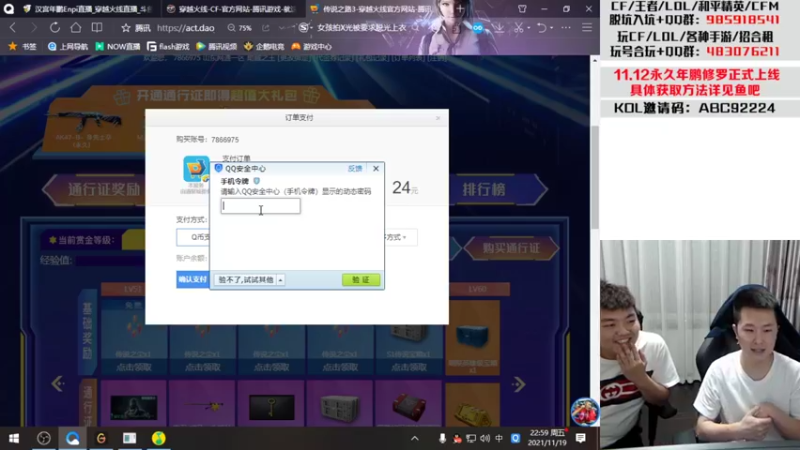Click the green 验证 verify button

pyautogui.click(x=361, y=280)
